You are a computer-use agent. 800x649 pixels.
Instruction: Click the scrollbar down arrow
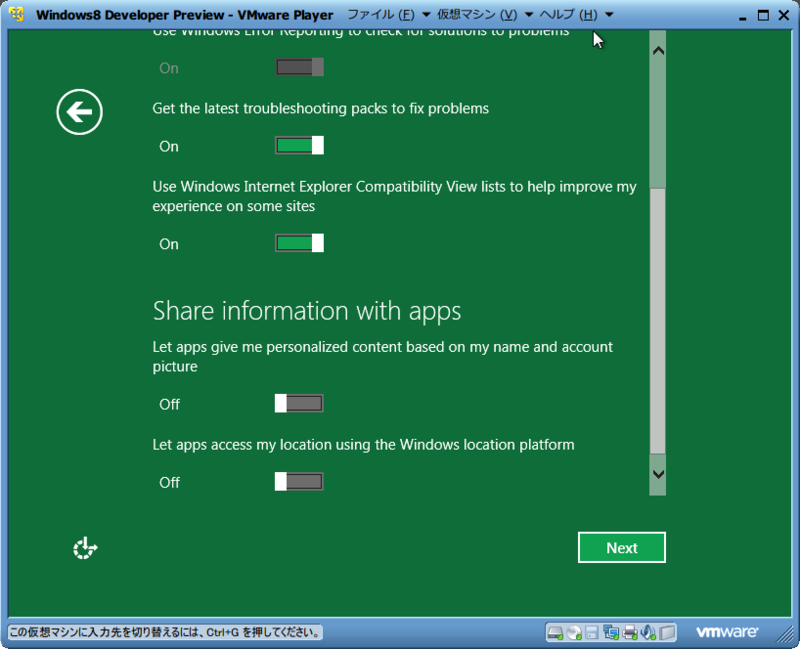click(658, 474)
